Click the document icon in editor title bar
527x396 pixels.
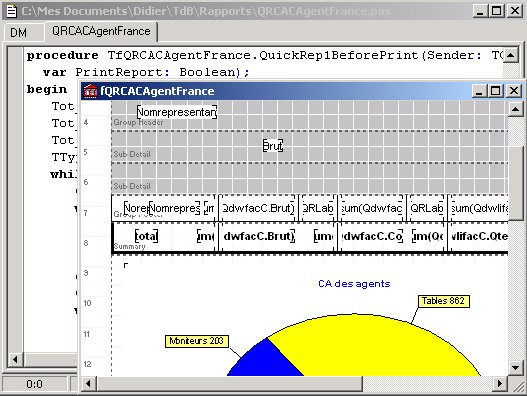pyautogui.click(x=12, y=11)
